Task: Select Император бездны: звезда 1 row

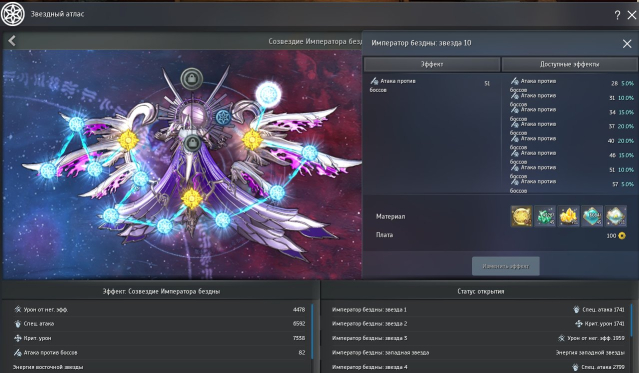Action: click(478, 309)
